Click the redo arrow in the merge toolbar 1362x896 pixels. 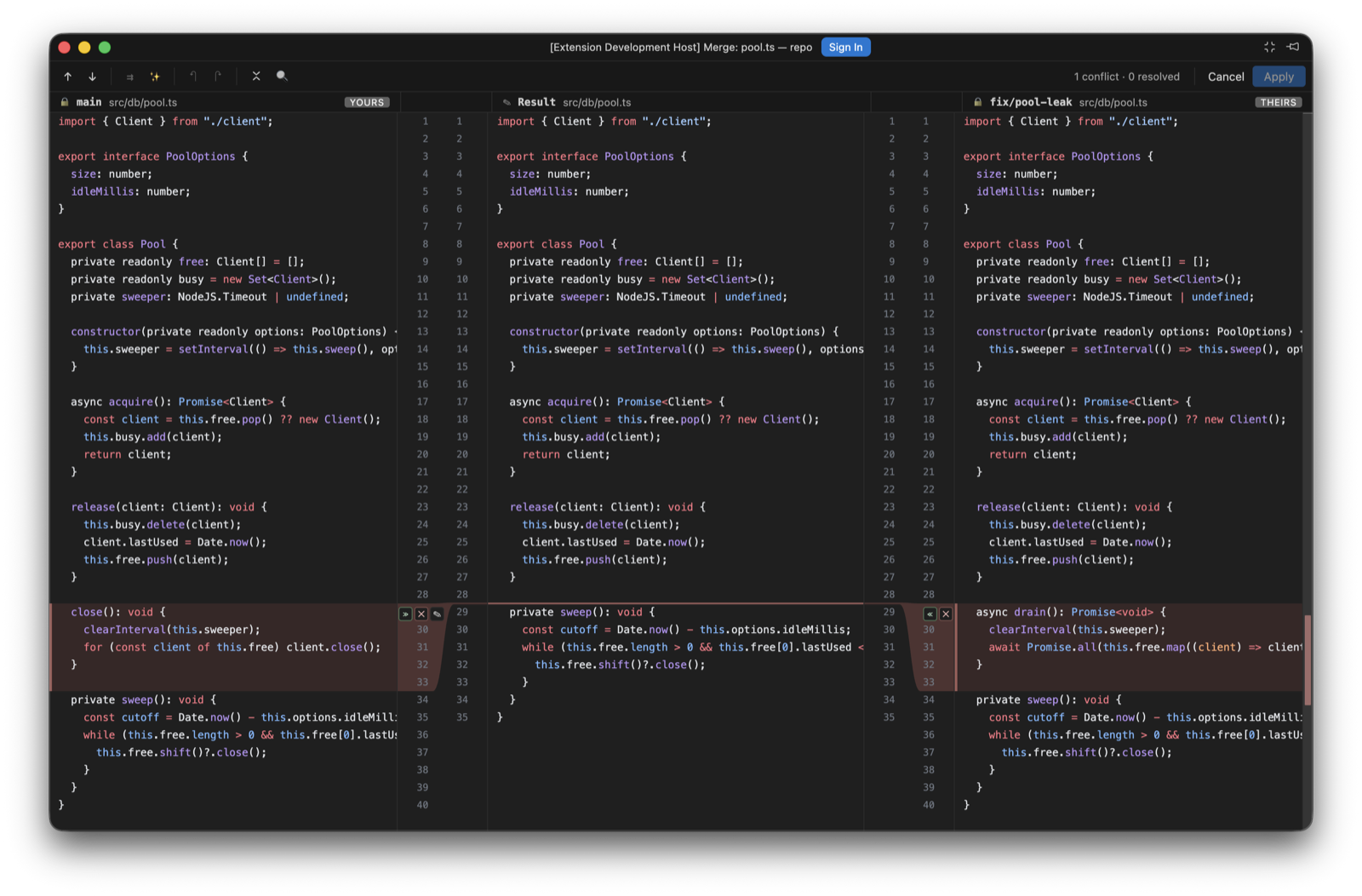click(x=218, y=77)
